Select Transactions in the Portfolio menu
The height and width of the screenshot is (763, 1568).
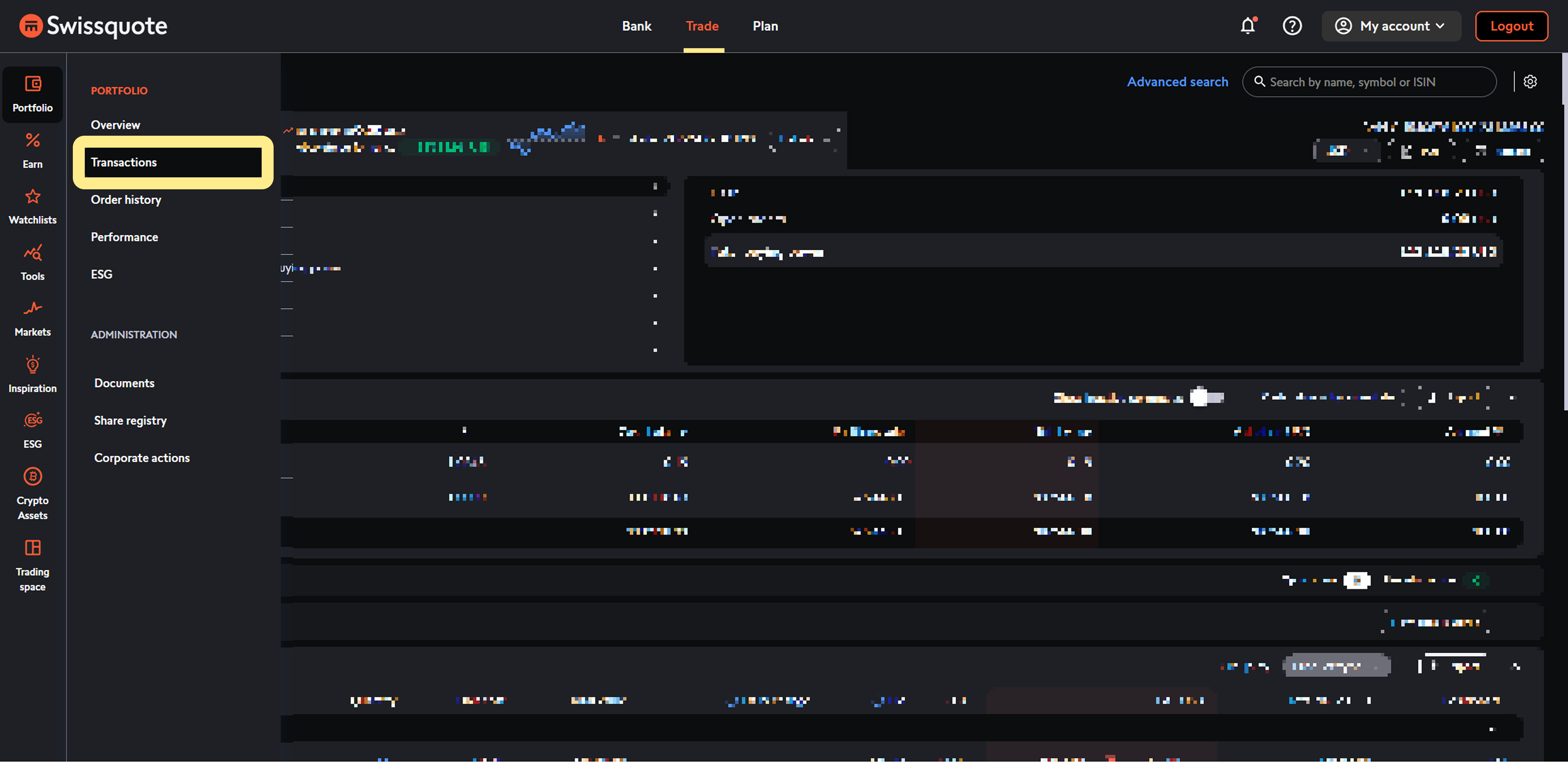click(173, 162)
